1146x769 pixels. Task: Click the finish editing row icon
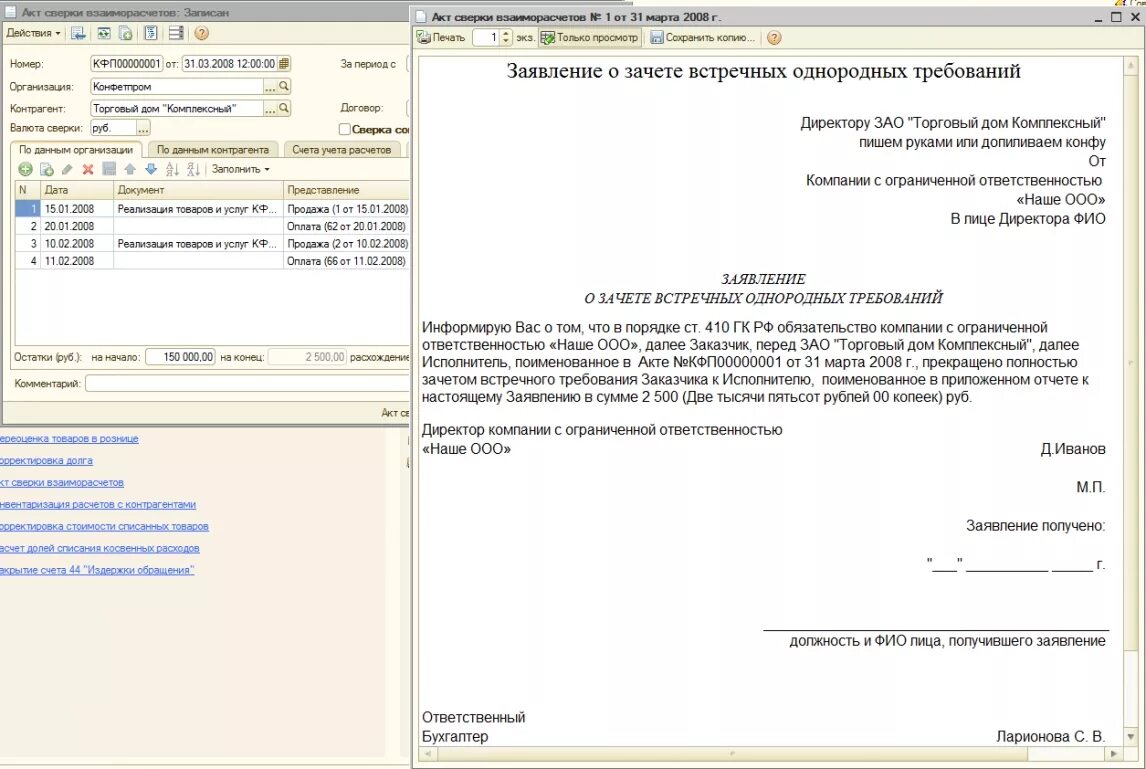(109, 169)
